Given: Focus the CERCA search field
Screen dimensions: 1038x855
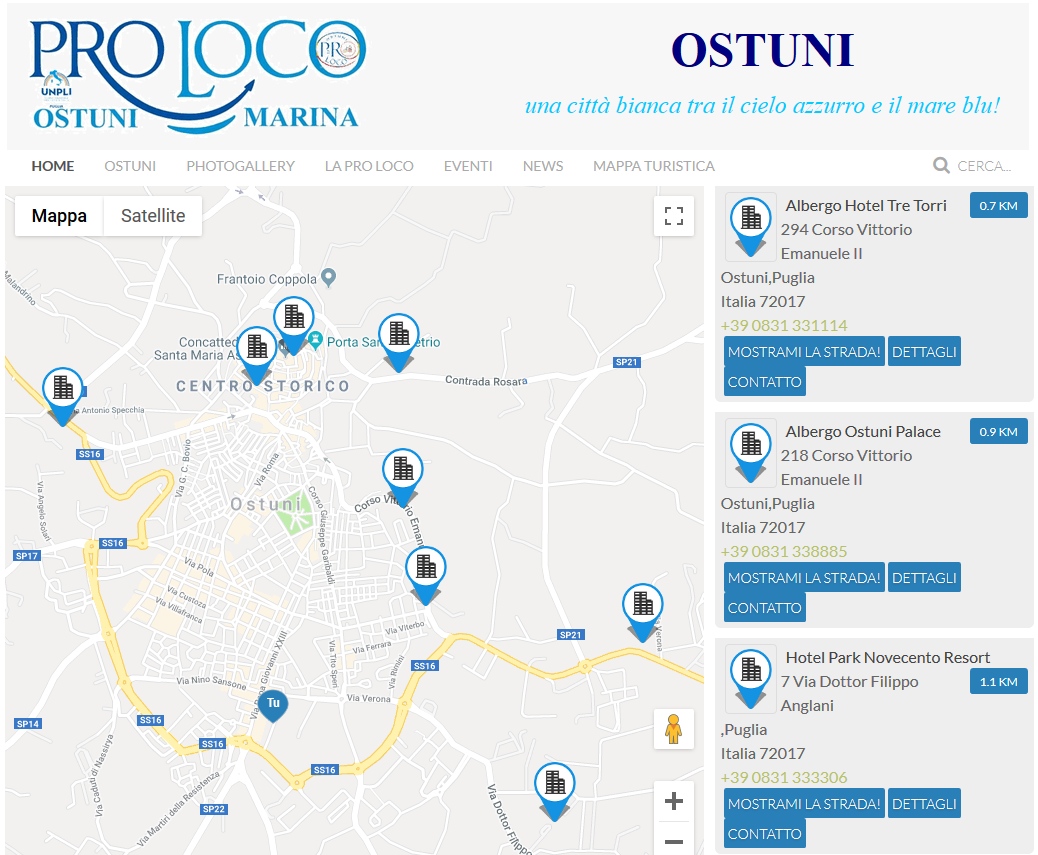Looking at the screenshot, I should 984,166.
